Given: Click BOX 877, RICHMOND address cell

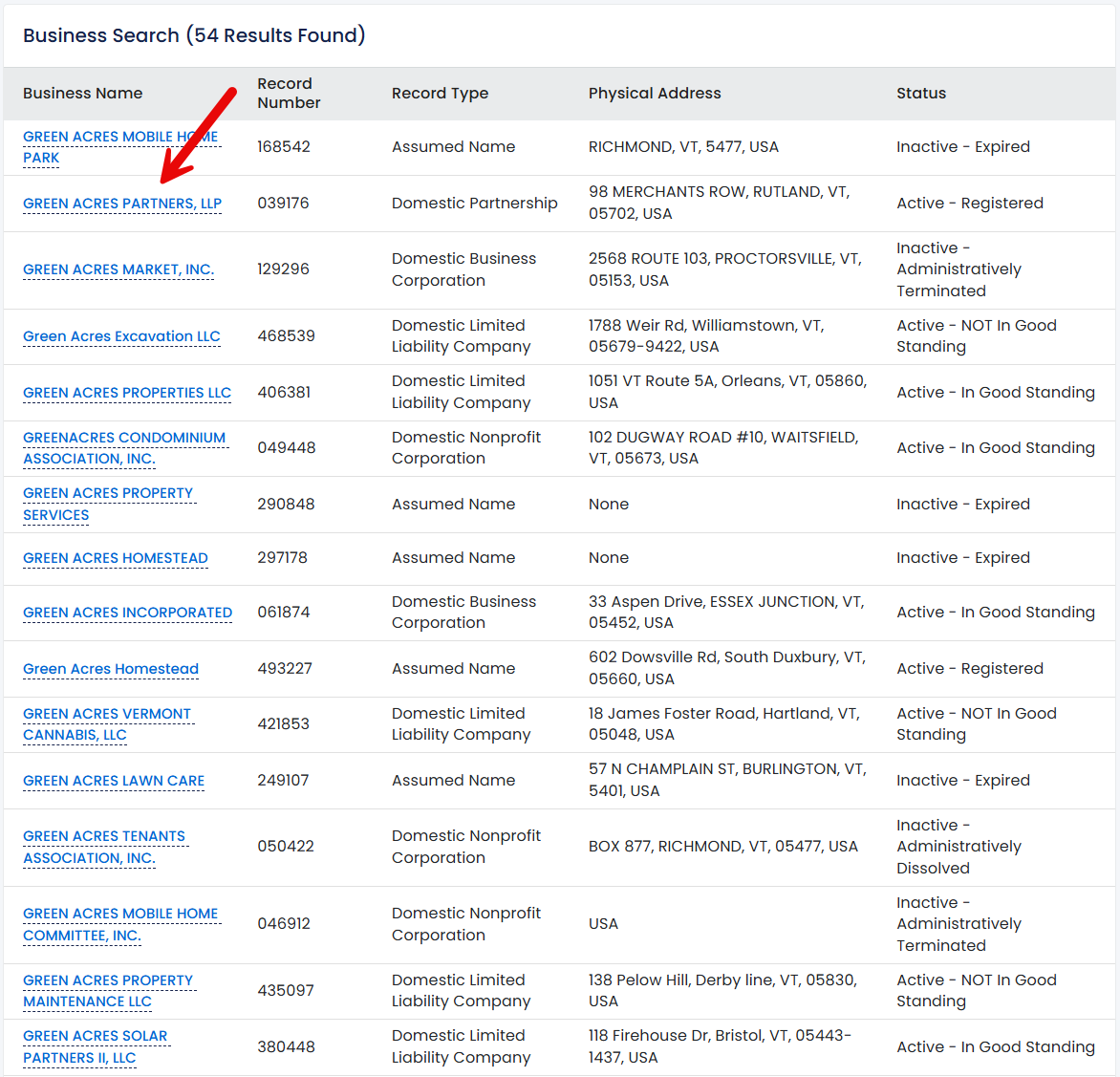Looking at the screenshot, I should pos(722,847).
